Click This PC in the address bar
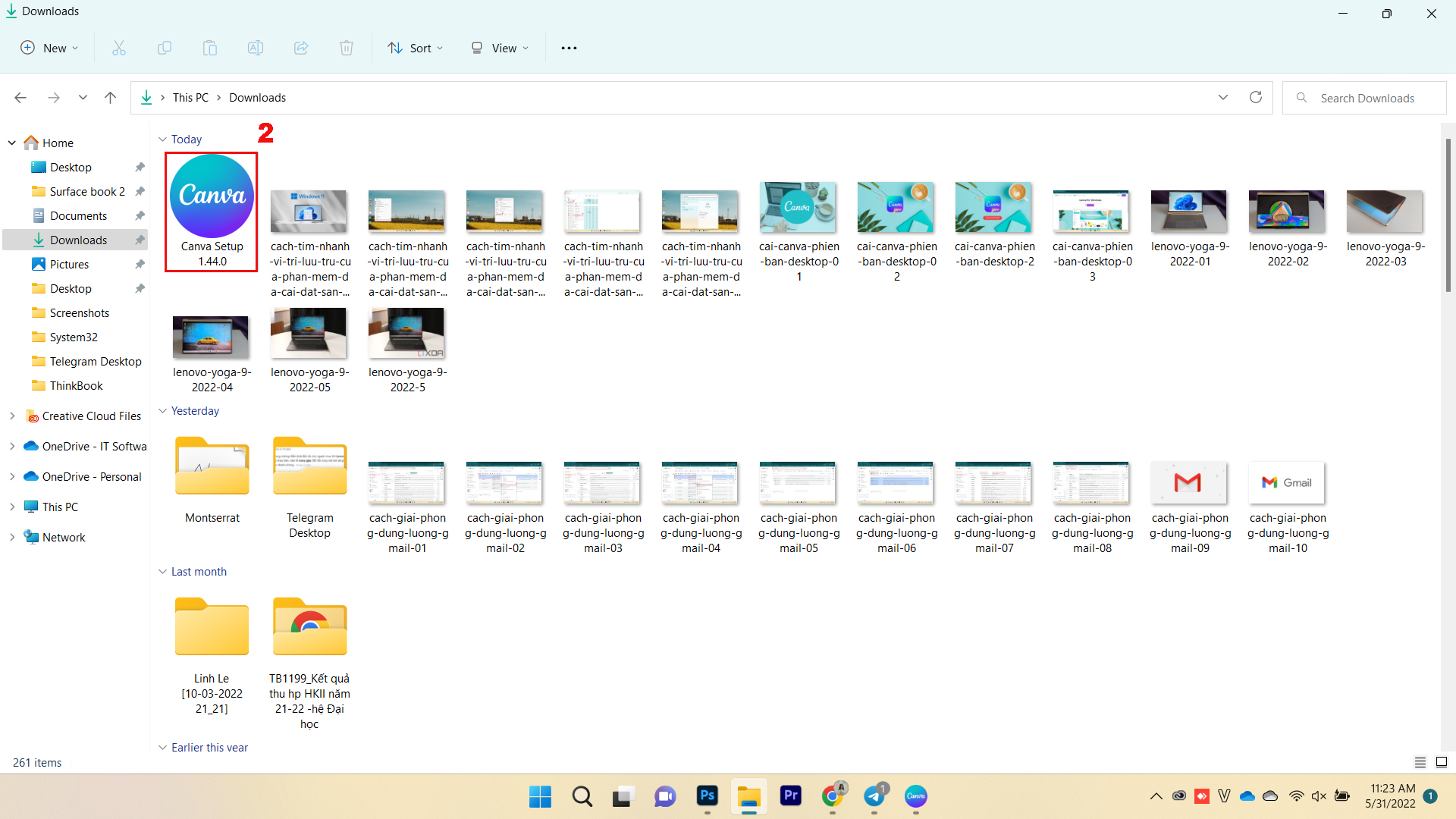The height and width of the screenshot is (819, 1456). tap(190, 98)
